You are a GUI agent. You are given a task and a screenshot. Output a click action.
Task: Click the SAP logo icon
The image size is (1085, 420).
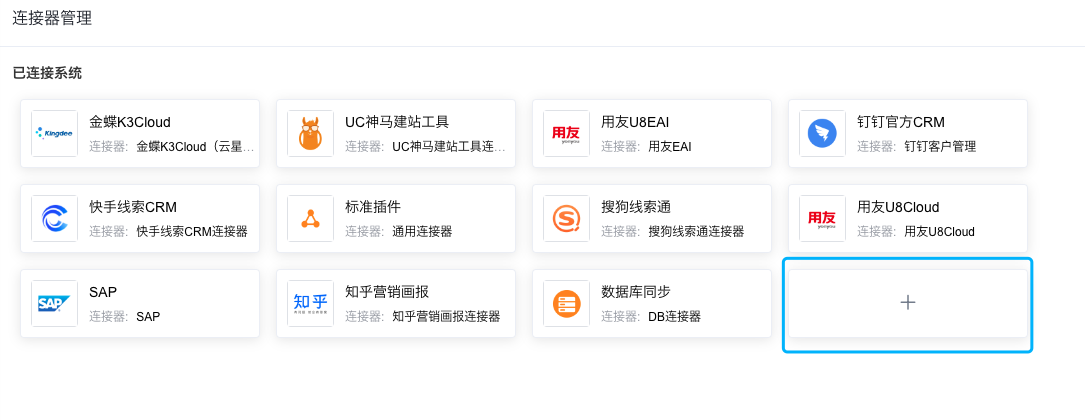tap(55, 304)
